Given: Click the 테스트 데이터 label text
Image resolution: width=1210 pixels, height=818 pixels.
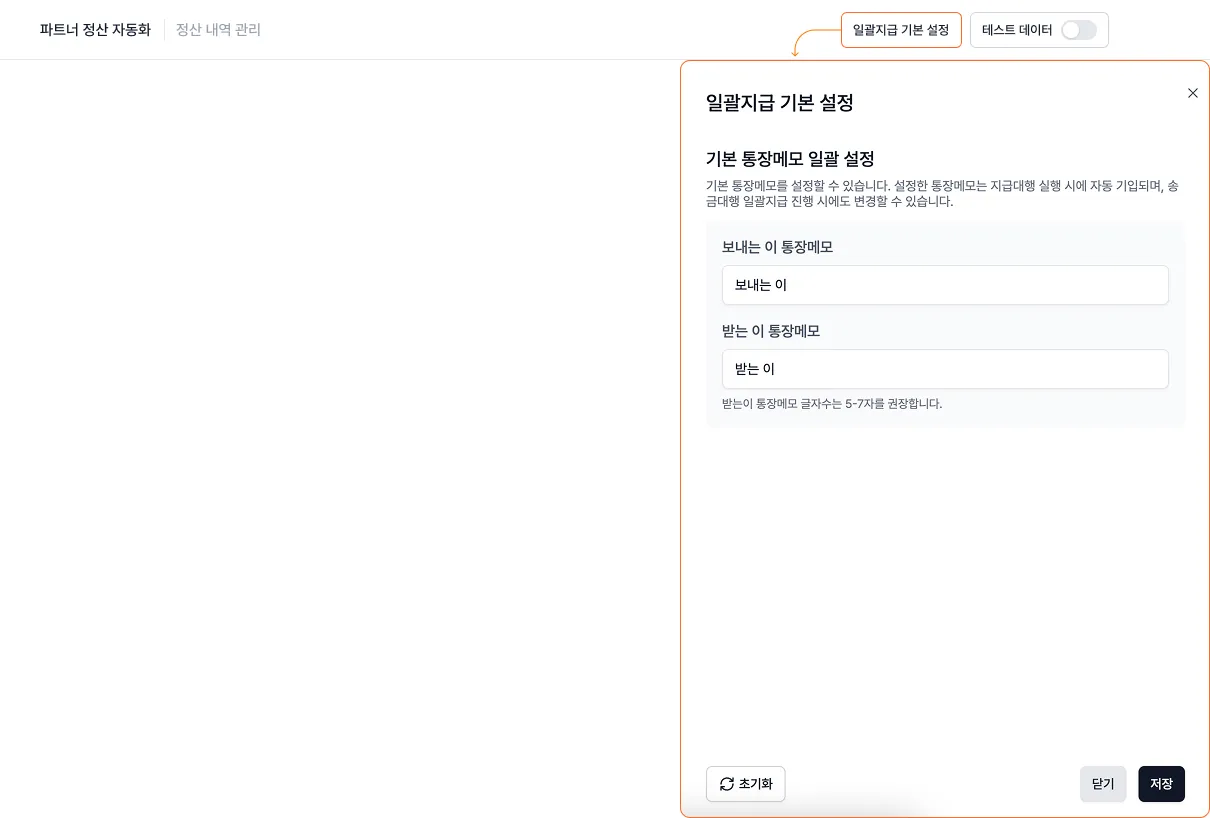Looking at the screenshot, I should pyautogui.click(x=1017, y=30).
